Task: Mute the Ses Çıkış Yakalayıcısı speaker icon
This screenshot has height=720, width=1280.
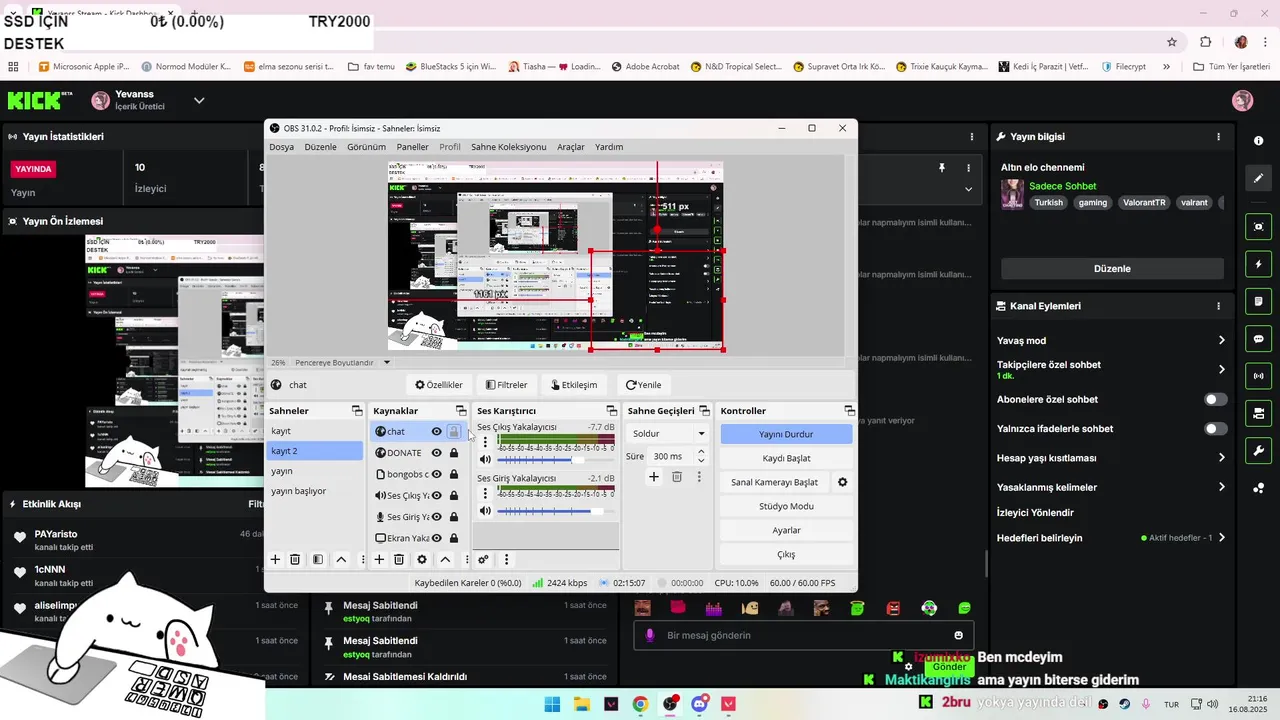Action: coord(485,460)
